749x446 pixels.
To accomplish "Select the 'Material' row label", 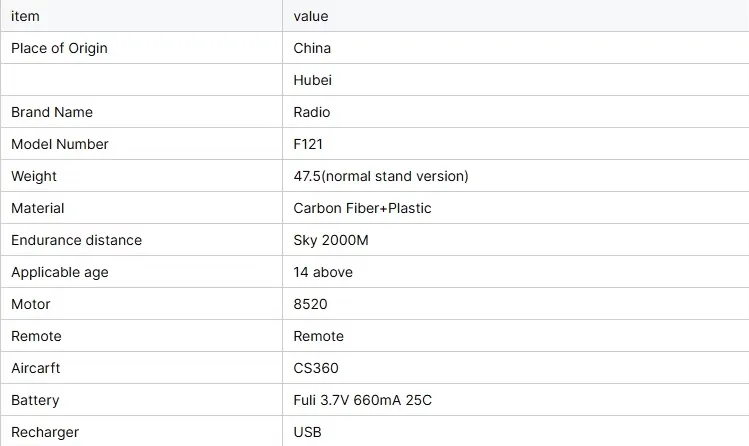I will click(x=38, y=208).
